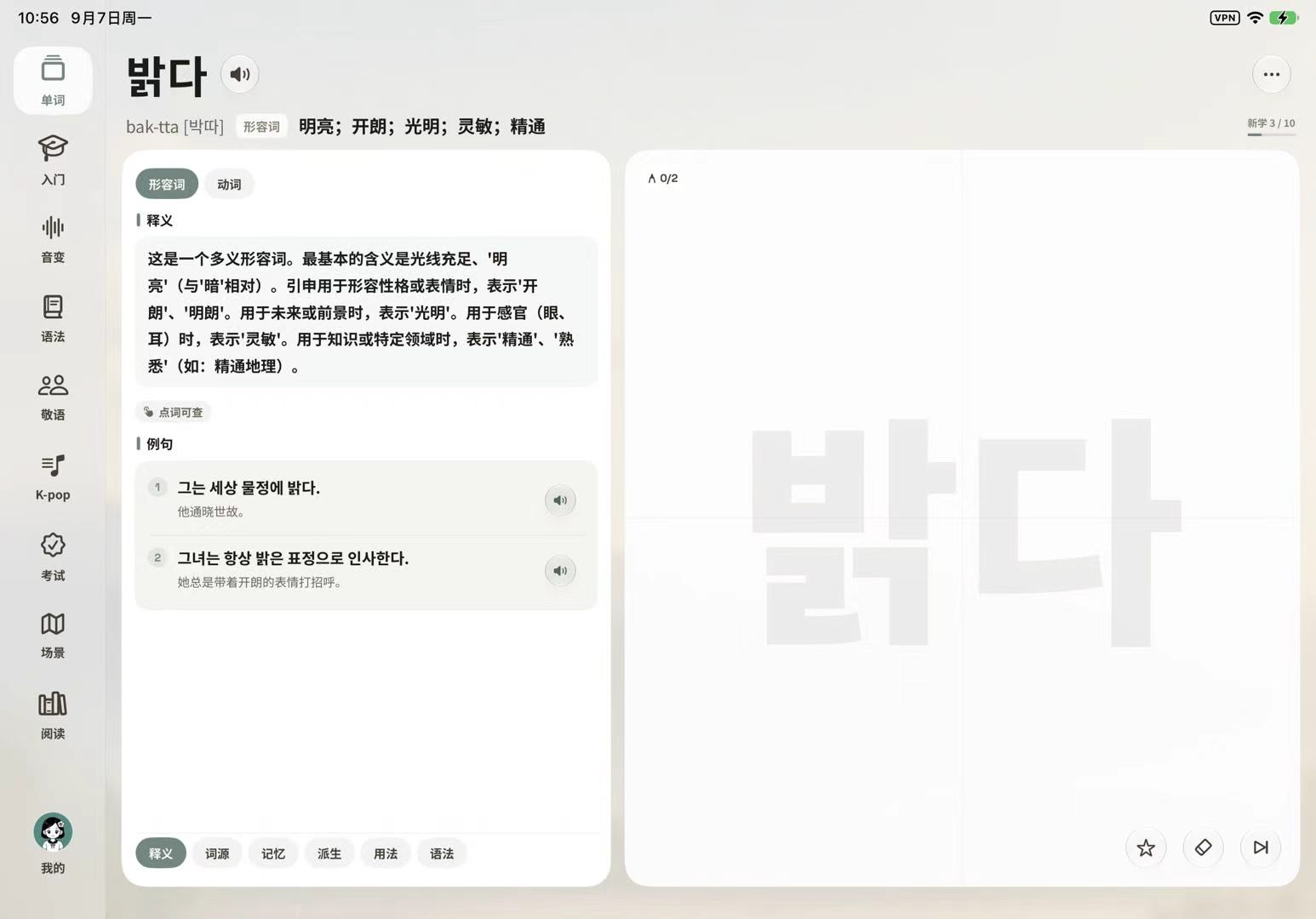Click the 点词可查 hint chip
The height and width of the screenshot is (919, 1316).
tap(174, 412)
